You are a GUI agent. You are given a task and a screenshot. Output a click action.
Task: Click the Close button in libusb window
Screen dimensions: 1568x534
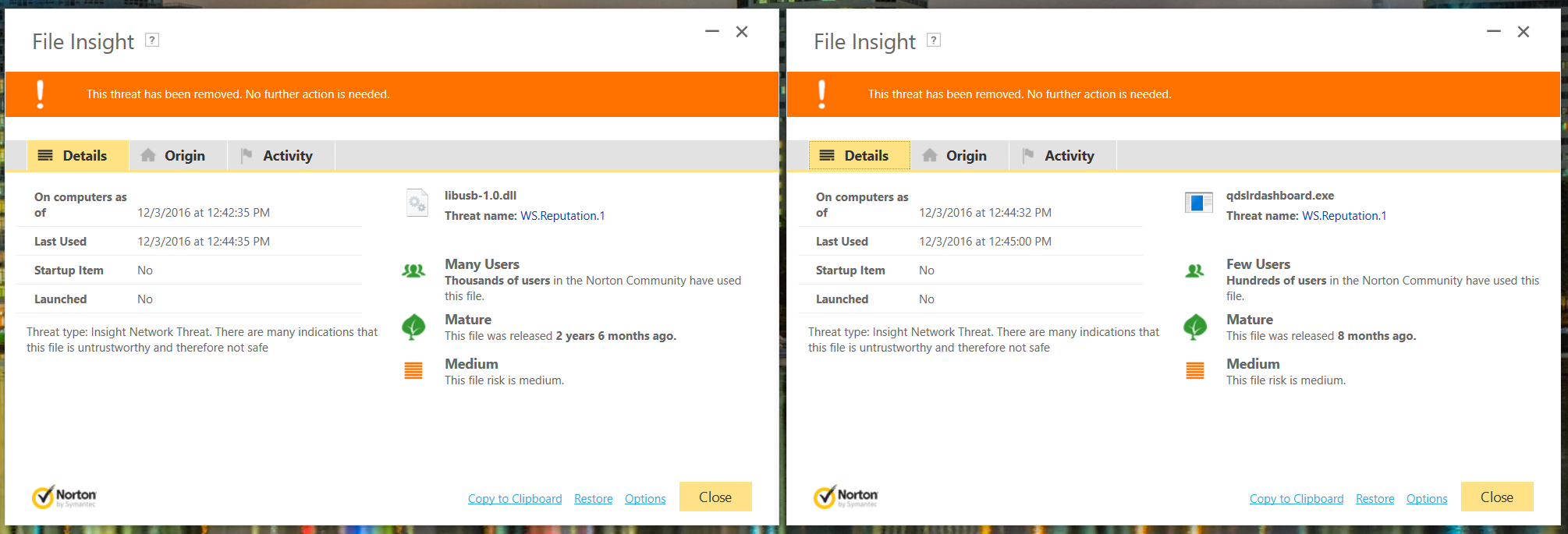pyautogui.click(x=715, y=497)
